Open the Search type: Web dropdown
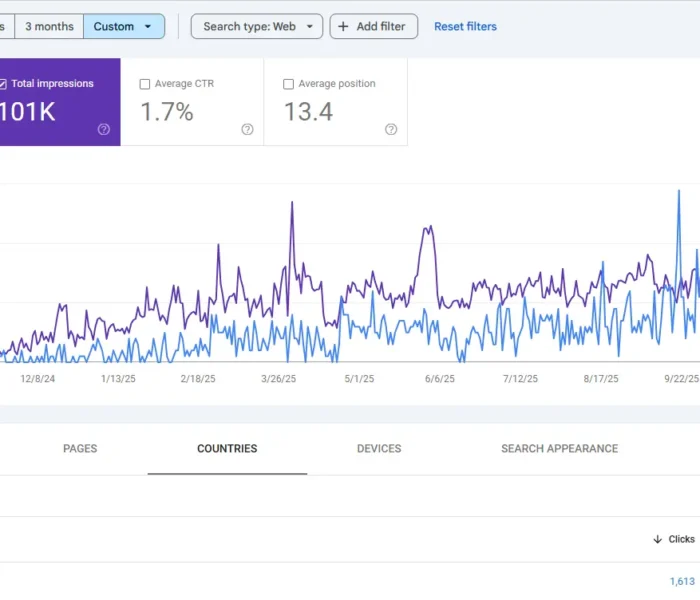Image resolution: width=700 pixels, height=600 pixels. pyautogui.click(x=257, y=27)
